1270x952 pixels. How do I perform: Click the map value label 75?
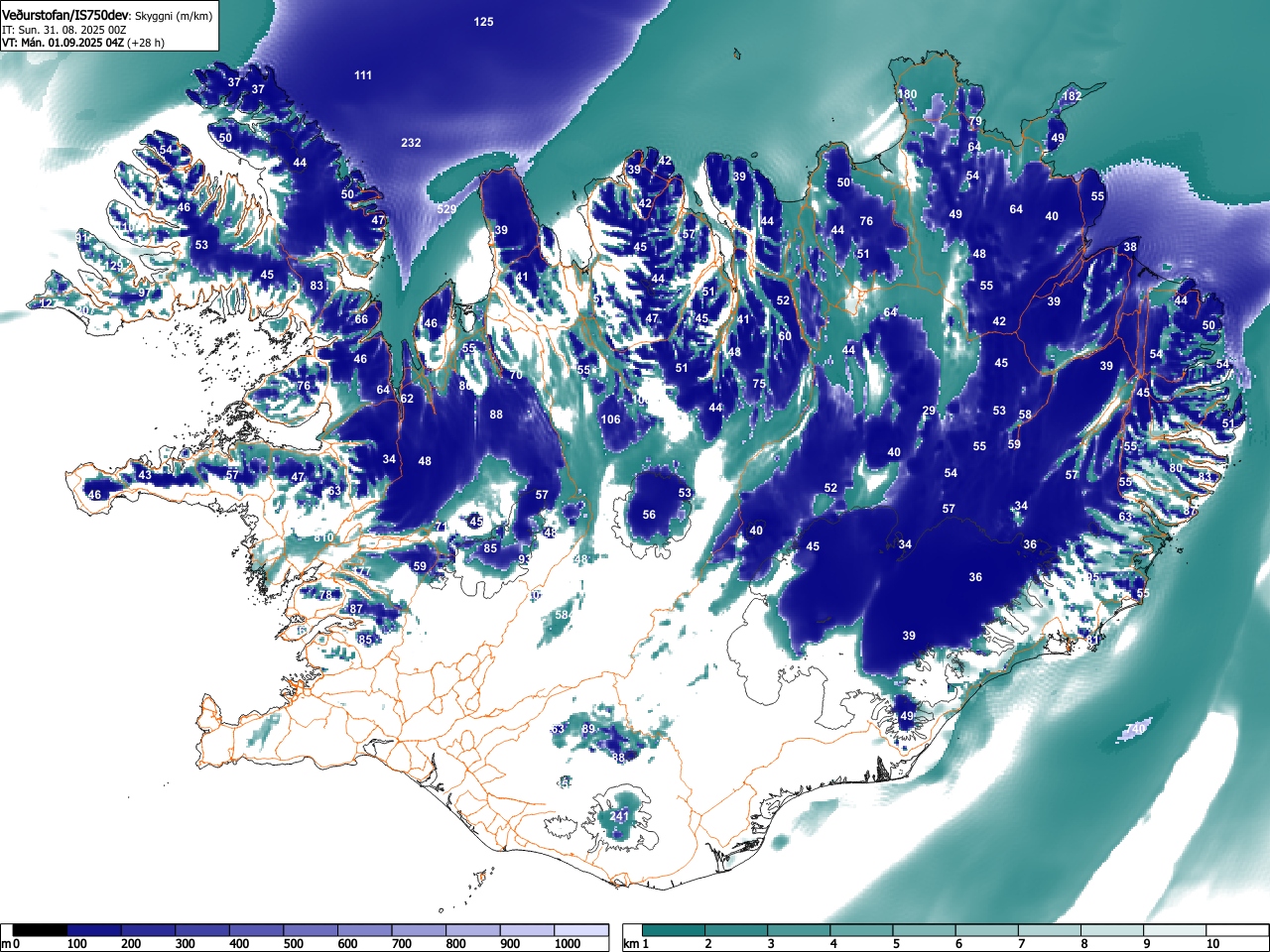pyautogui.click(x=759, y=384)
